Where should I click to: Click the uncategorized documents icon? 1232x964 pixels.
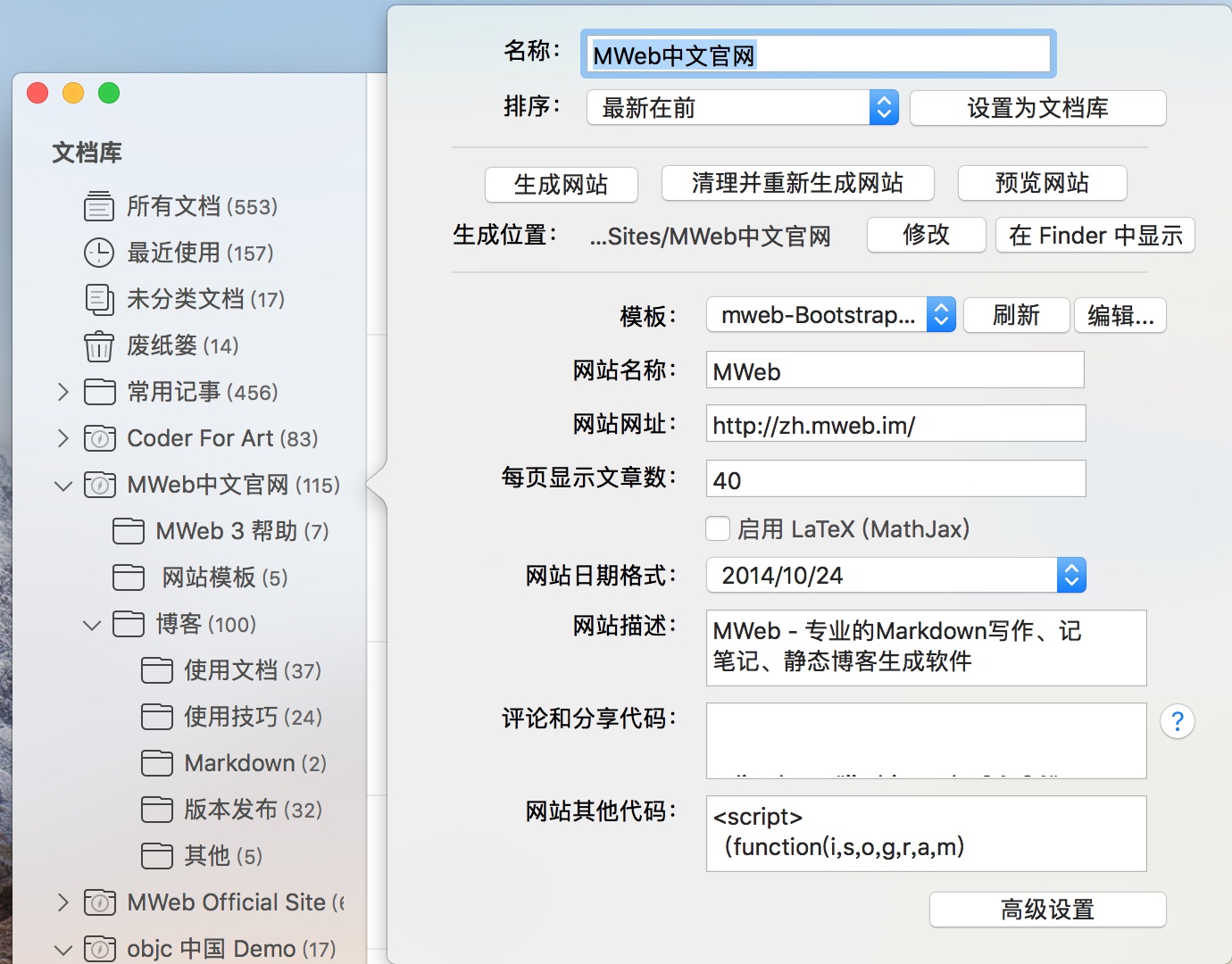coord(99,300)
